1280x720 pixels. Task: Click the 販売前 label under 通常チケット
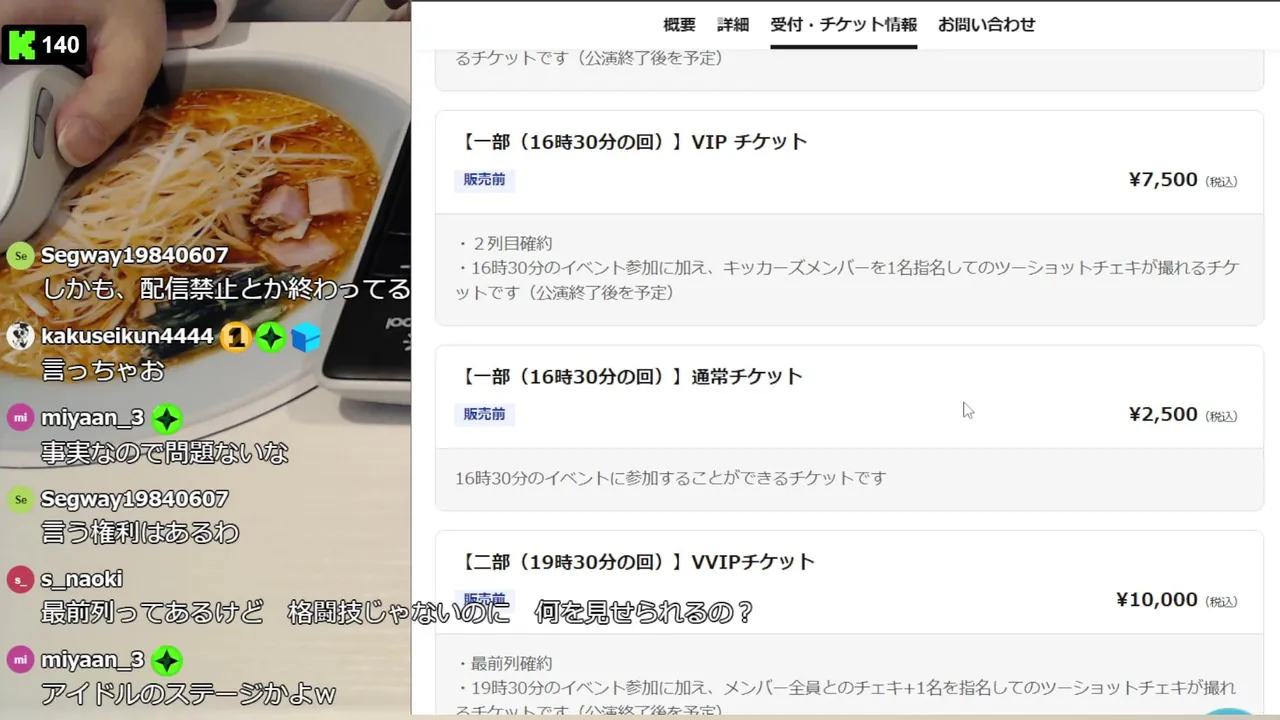click(484, 414)
